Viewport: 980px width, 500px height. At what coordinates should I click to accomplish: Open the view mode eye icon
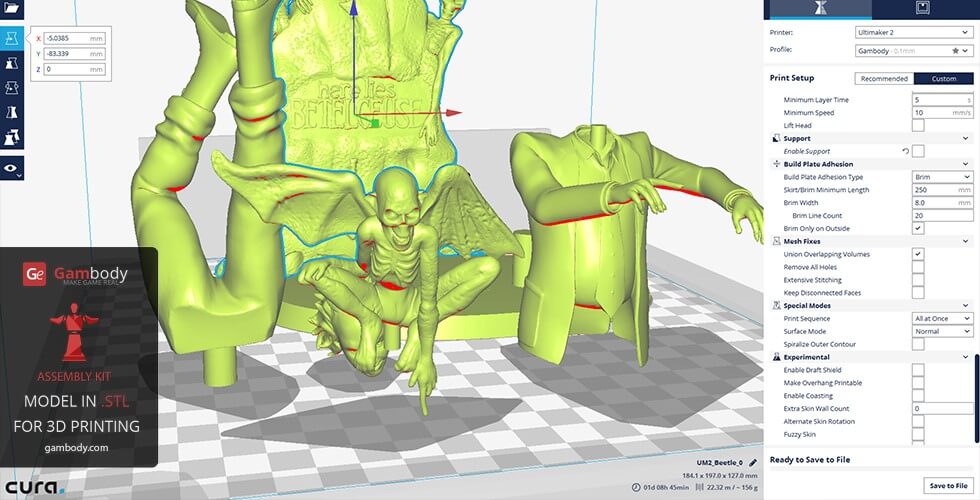pyautogui.click(x=12, y=169)
